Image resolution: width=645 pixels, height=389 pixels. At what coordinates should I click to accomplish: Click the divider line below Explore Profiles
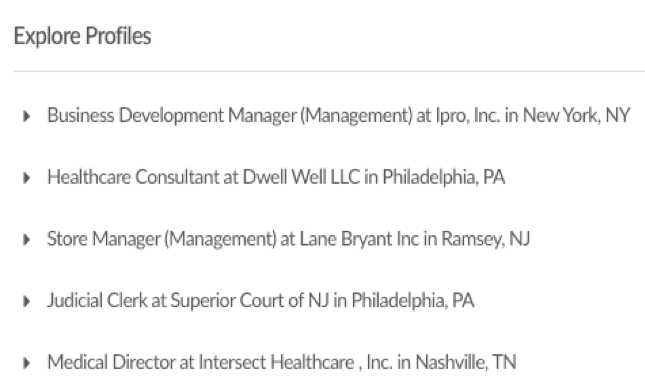(329, 71)
